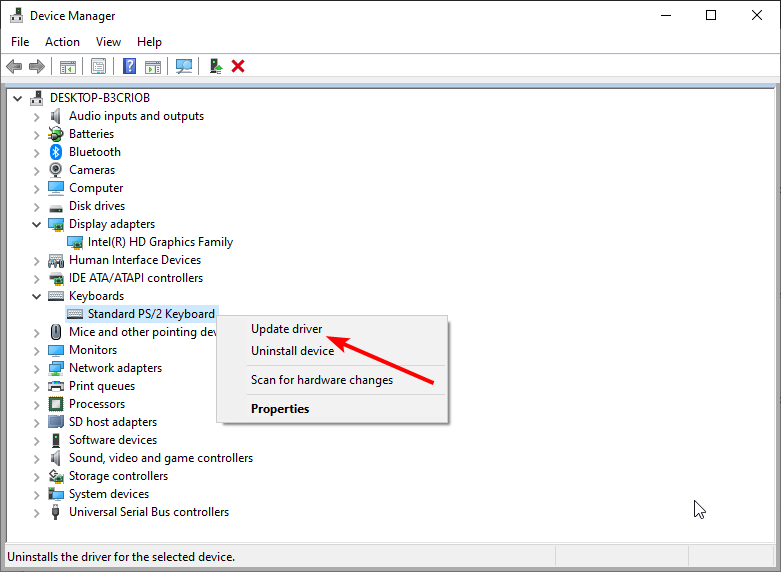Expand the Batteries category chevron
This screenshot has height=572, width=781.
(36, 135)
